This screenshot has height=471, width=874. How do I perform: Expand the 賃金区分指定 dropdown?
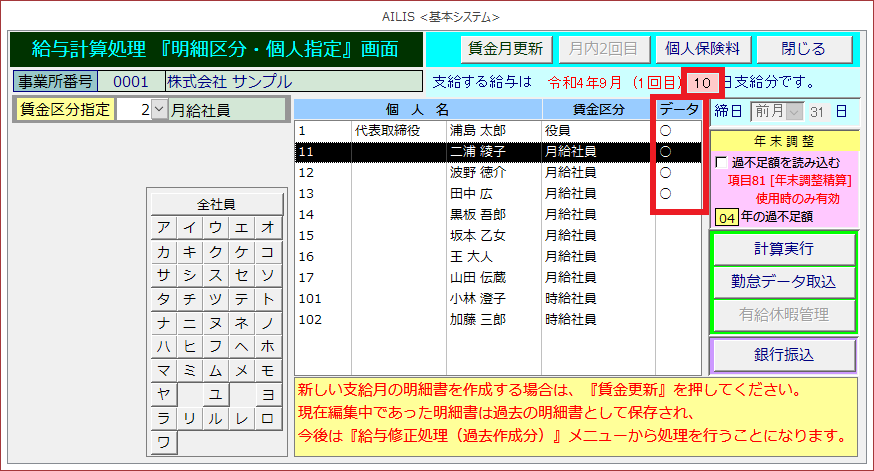coord(160,110)
